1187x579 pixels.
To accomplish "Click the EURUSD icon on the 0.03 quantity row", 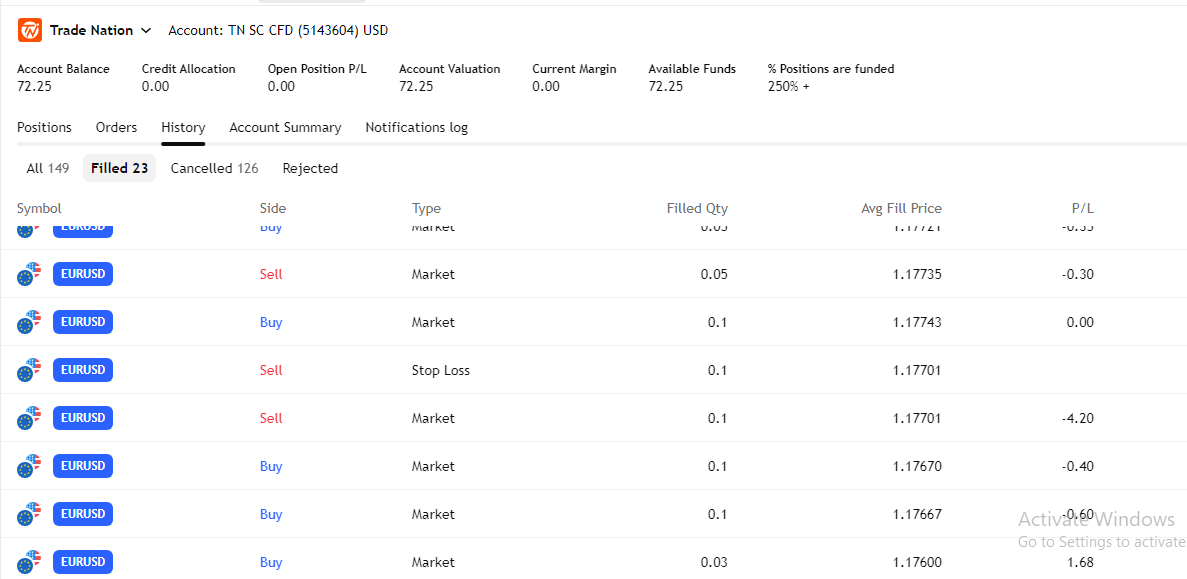I will (x=30, y=561).
